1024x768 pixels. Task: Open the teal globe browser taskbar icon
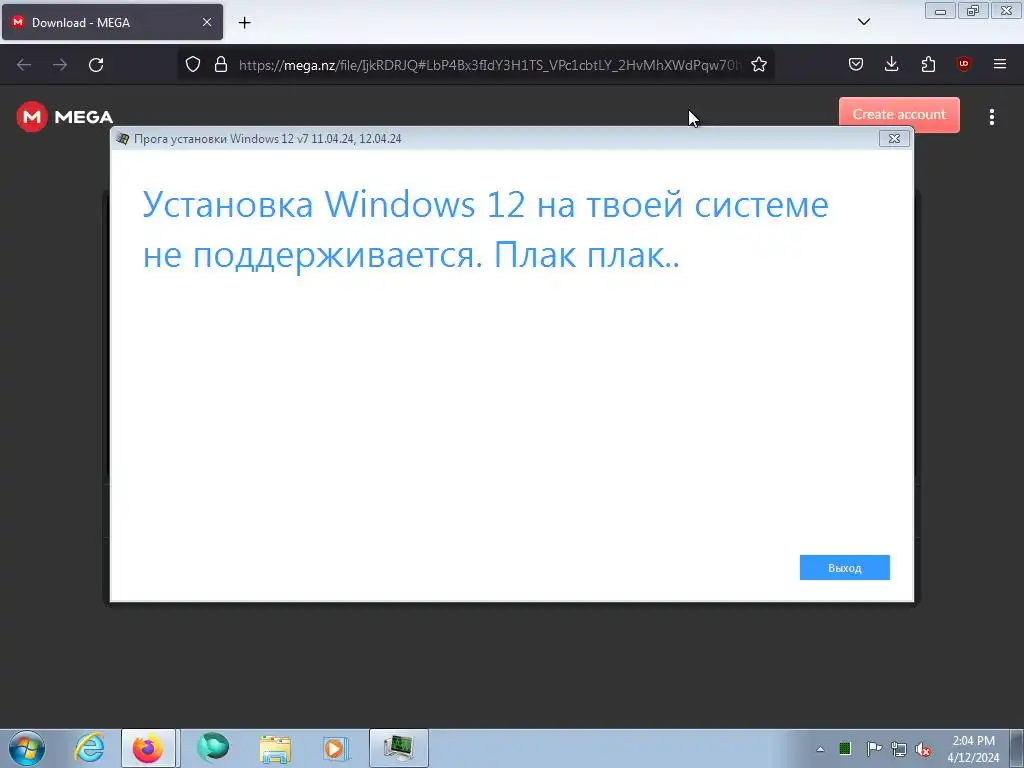click(x=213, y=748)
